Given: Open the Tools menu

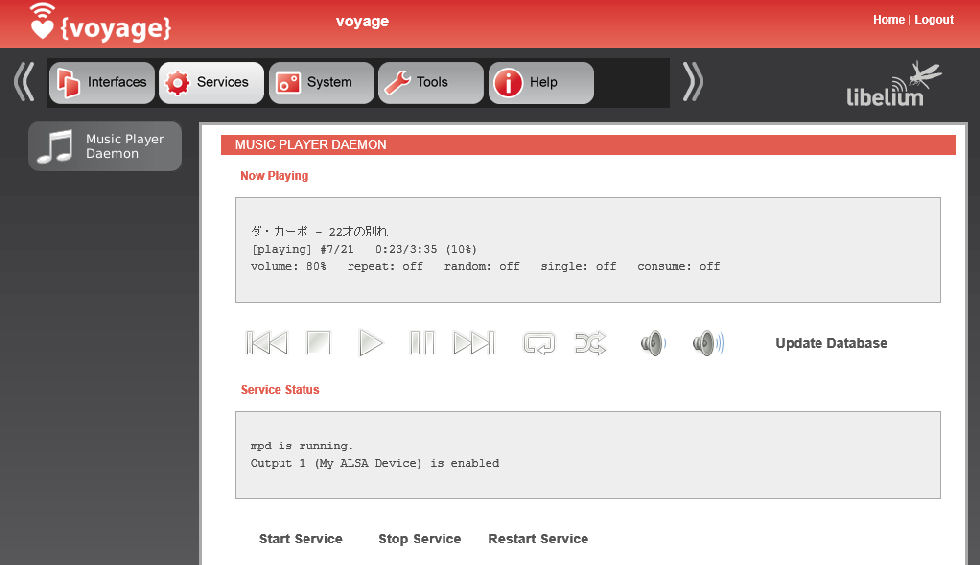Looking at the screenshot, I should (x=430, y=83).
